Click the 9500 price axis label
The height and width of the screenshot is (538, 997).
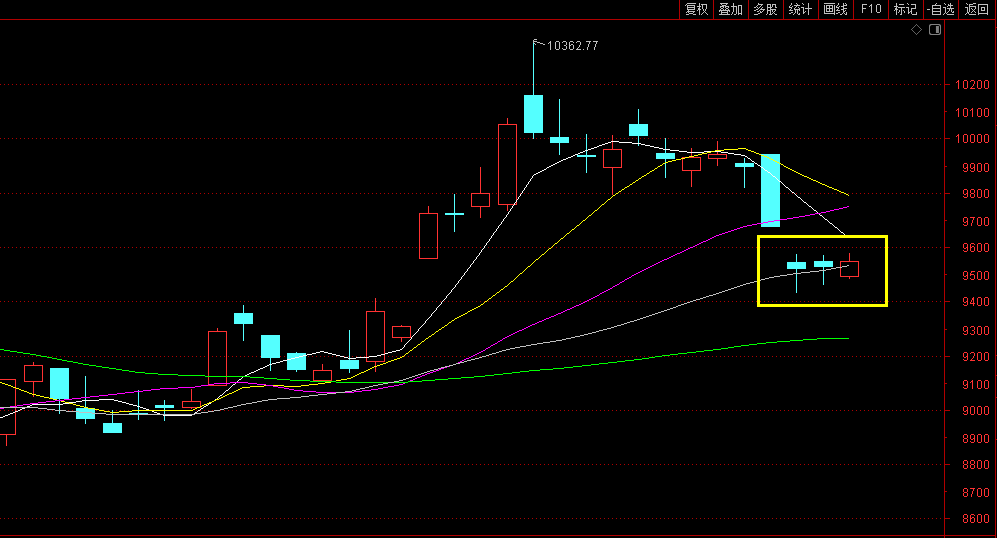tap(975, 275)
